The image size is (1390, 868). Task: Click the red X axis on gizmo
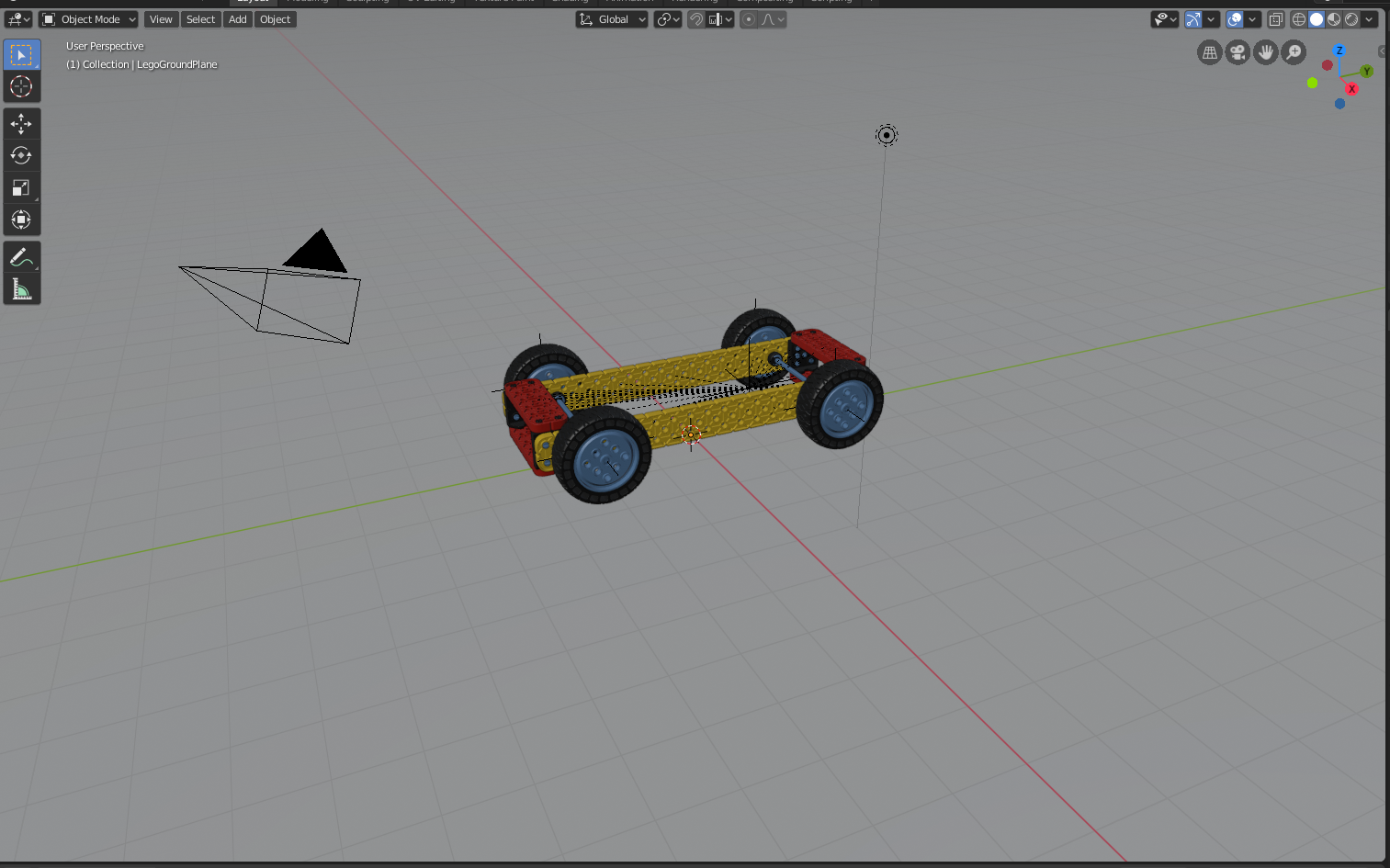click(1351, 89)
